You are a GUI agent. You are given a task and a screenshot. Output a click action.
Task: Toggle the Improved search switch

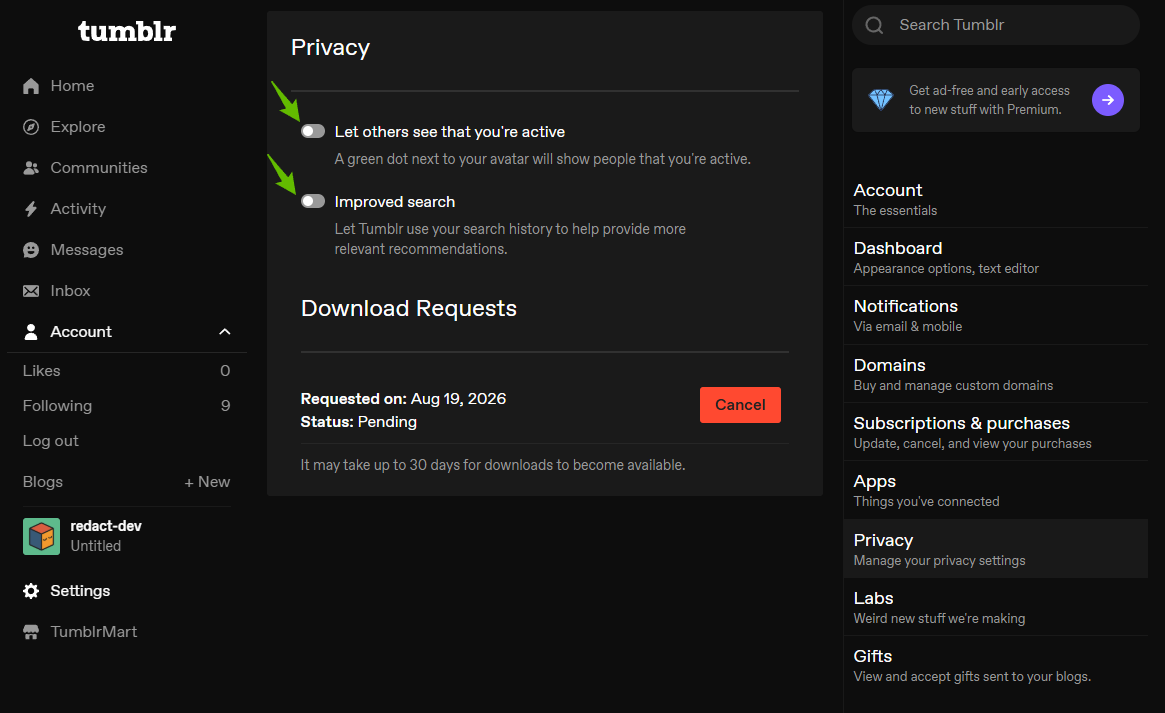(313, 201)
